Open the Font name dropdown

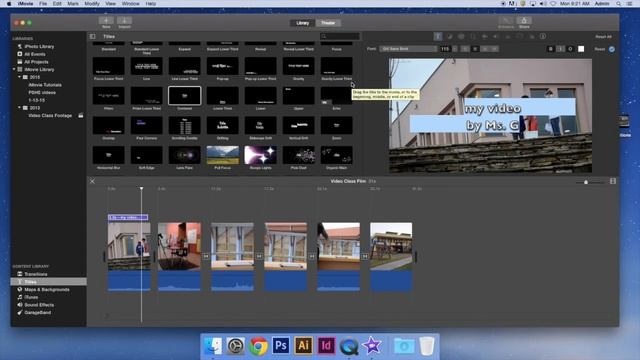[408, 49]
